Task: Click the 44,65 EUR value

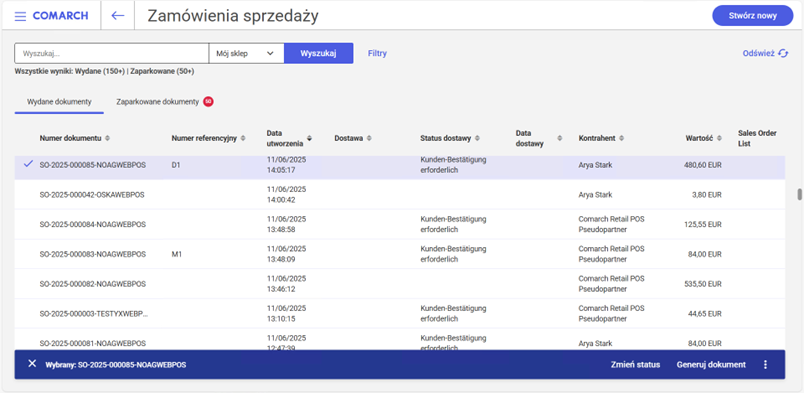Action: pyautogui.click(x=705, y=314)
